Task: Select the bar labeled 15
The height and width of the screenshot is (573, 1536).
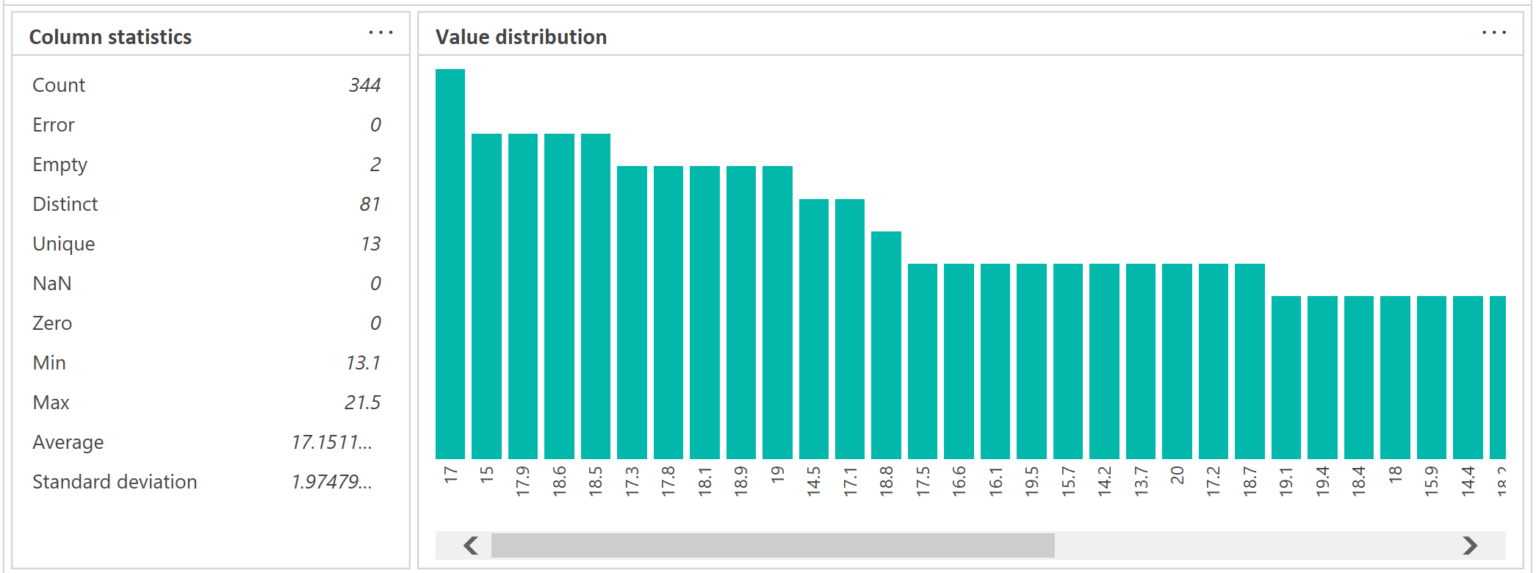Action: (486, 296)
